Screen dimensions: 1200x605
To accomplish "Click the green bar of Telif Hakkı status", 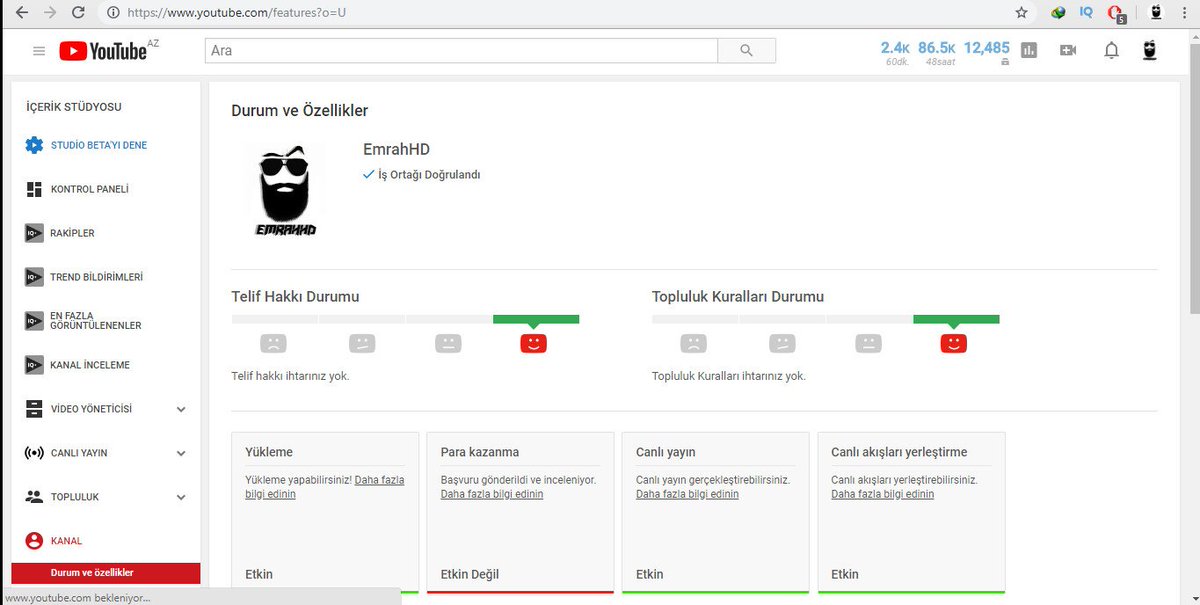I will [536, 319].
